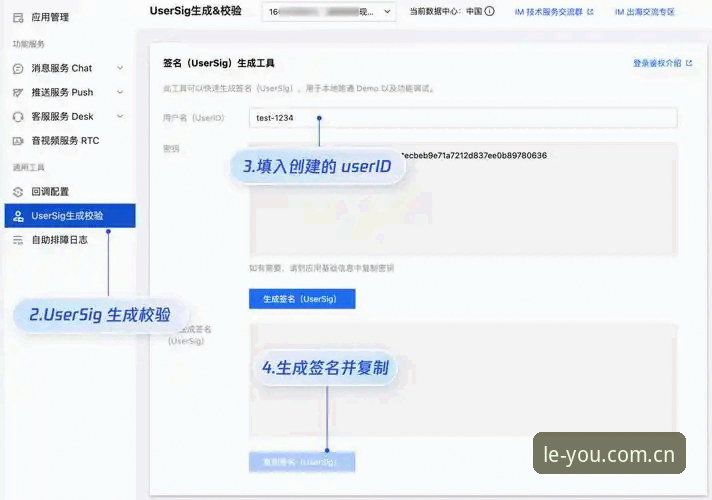Click the UserSig生成&校验 page title
Viewport: 712px width, 500px height.
(196, 11)
